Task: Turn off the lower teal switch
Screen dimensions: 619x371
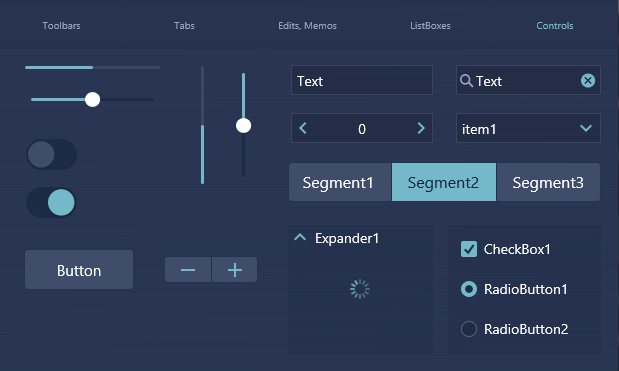Action: pyautogui.click(x=51, y=202)
